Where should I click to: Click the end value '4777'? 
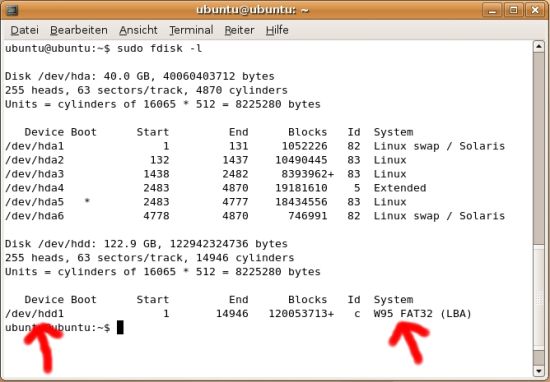pos(235,202)
